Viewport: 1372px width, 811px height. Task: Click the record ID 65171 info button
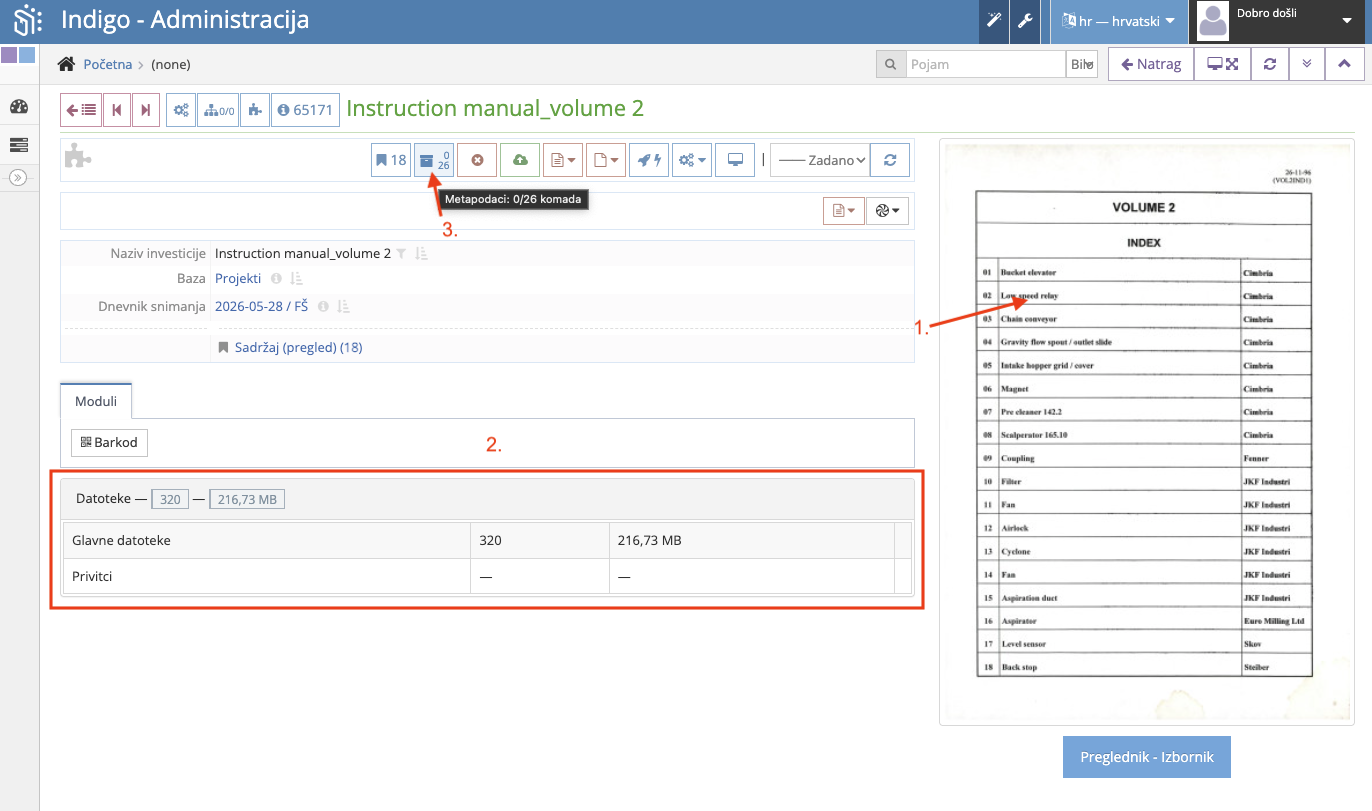pos(304,110)
